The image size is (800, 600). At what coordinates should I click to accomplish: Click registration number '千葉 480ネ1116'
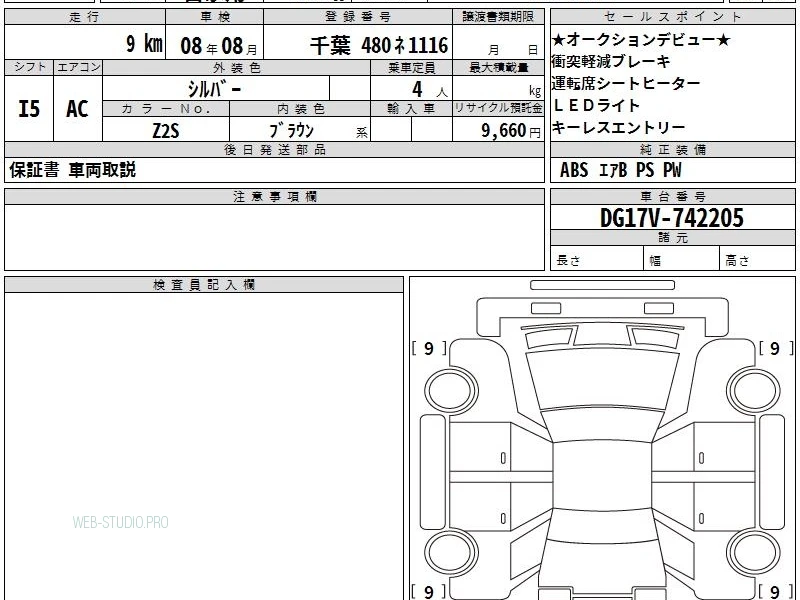(379, 45)
